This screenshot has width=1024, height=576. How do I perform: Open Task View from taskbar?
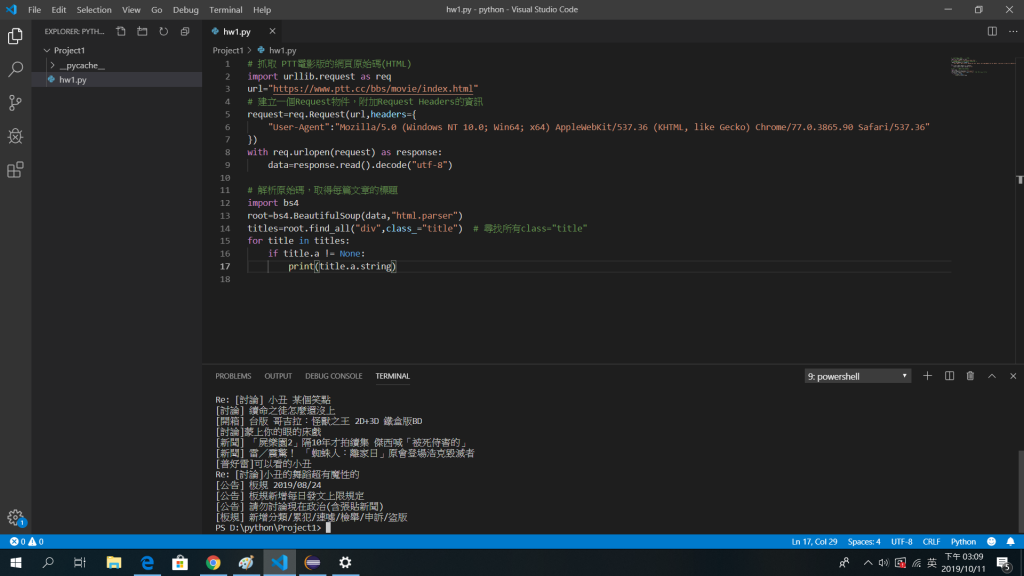pyautogui.click(x=80, y=562)
